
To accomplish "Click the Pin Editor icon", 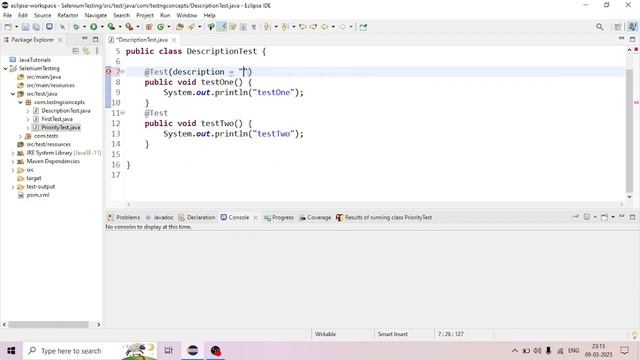I will (363, 27).
